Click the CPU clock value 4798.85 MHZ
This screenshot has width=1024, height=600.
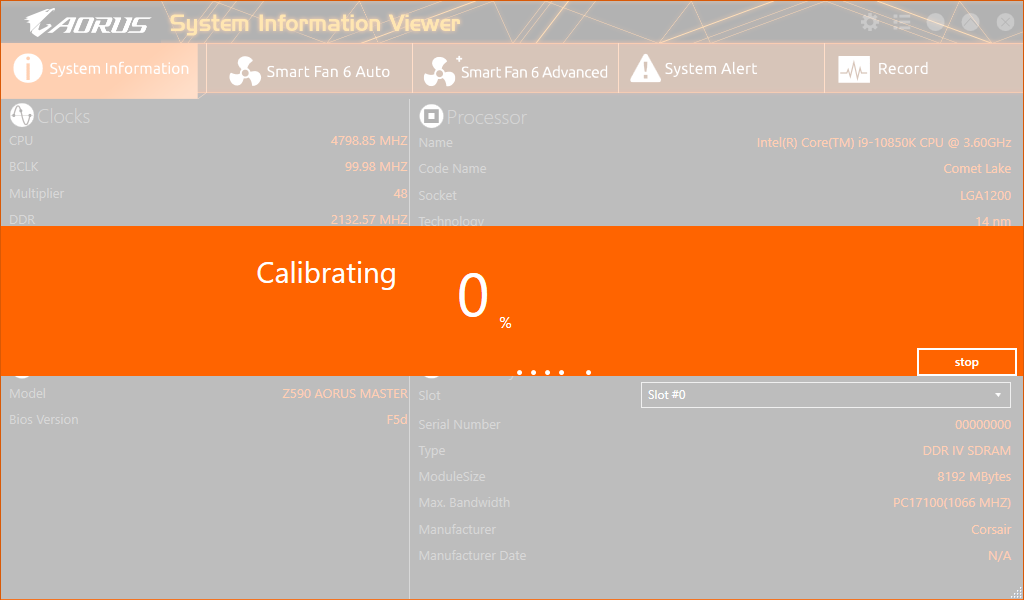[369, 140]
